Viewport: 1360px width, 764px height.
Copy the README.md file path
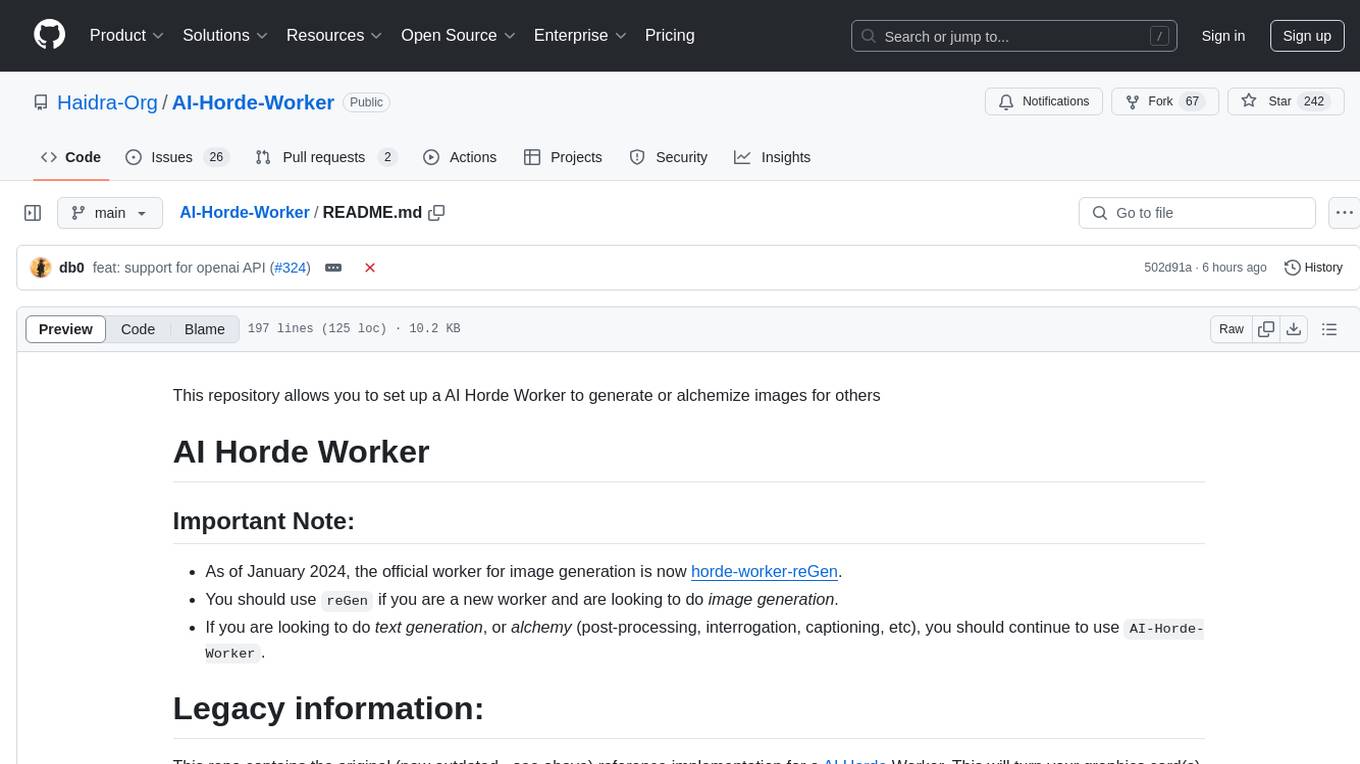tap(436, 213)
